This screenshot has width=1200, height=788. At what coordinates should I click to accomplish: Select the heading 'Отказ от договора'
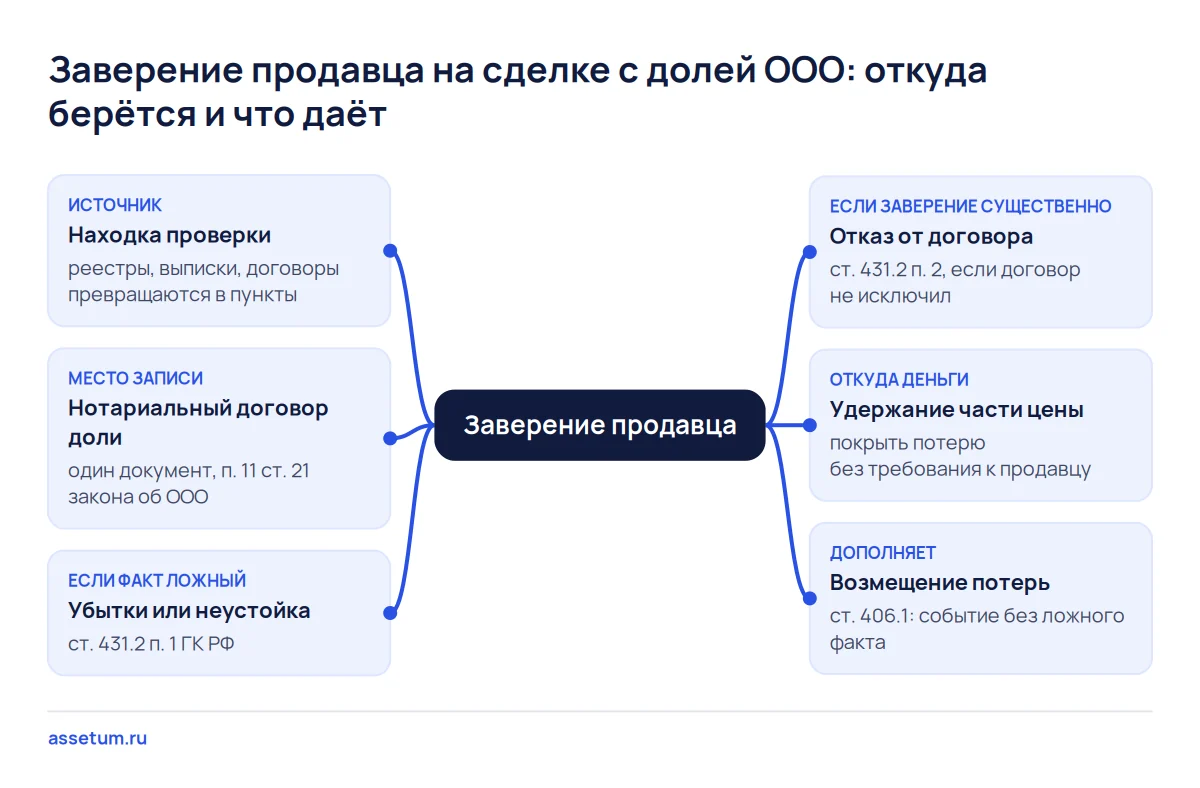point(931,237)
